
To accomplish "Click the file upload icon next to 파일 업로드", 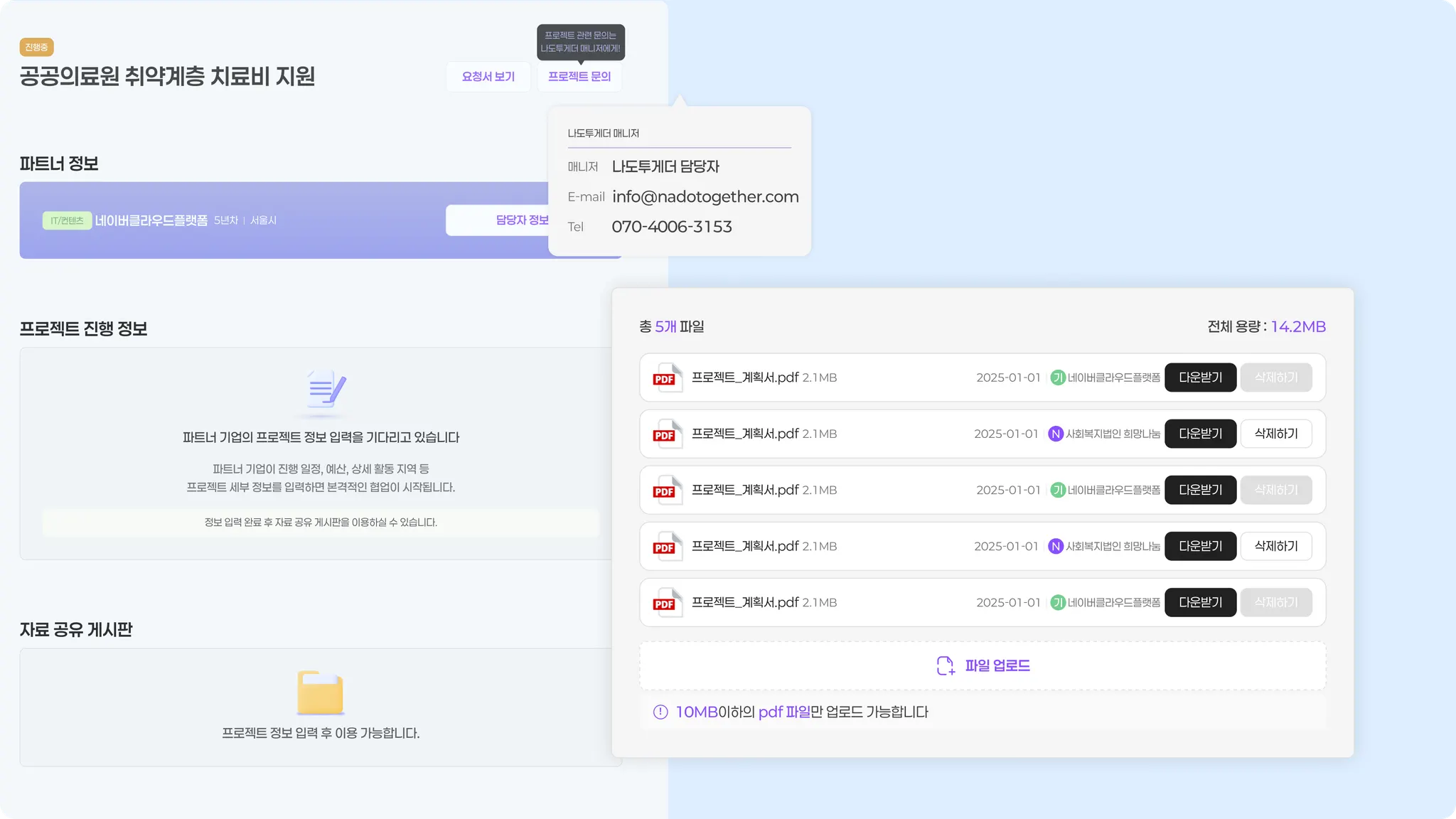I will coord(945,665).
